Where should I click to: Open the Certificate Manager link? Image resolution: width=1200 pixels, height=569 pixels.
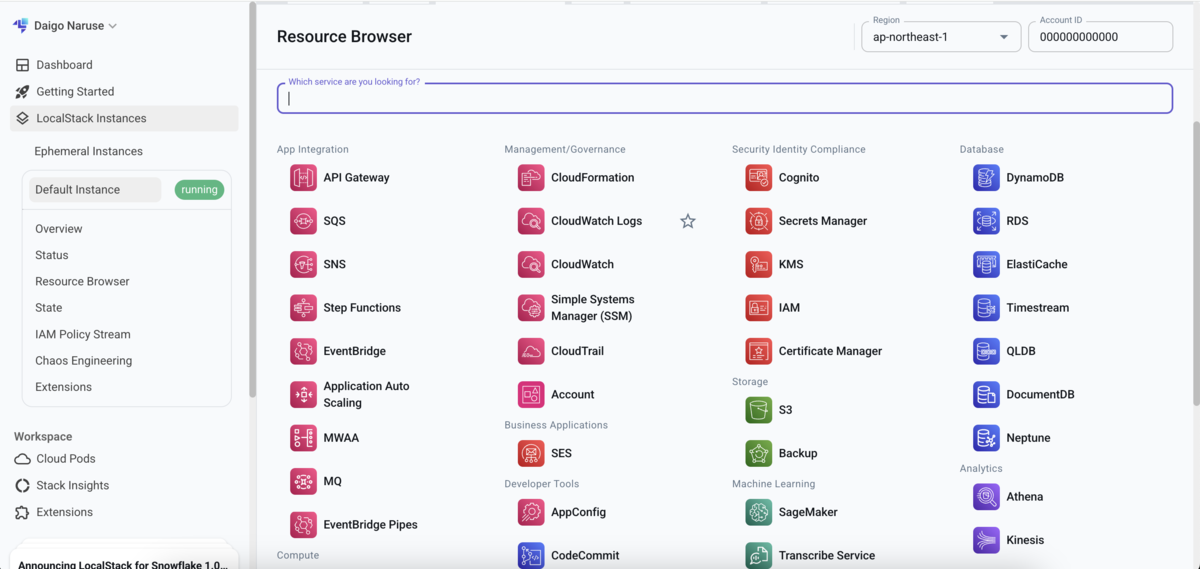click(830, 351)
